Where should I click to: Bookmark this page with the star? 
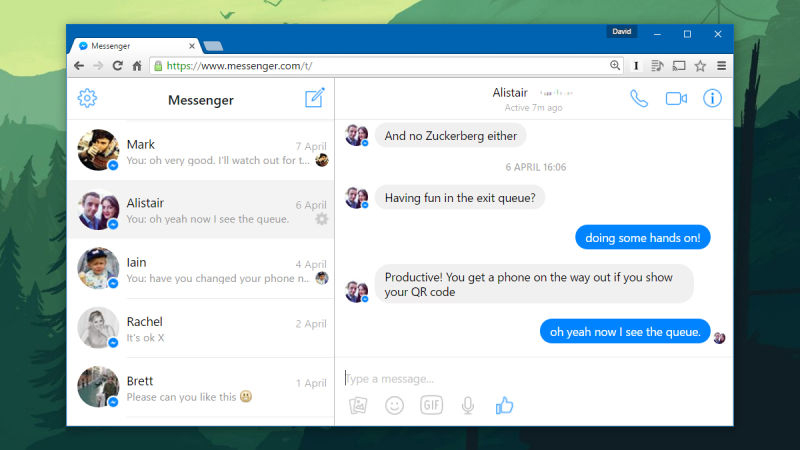coord(700,66)
